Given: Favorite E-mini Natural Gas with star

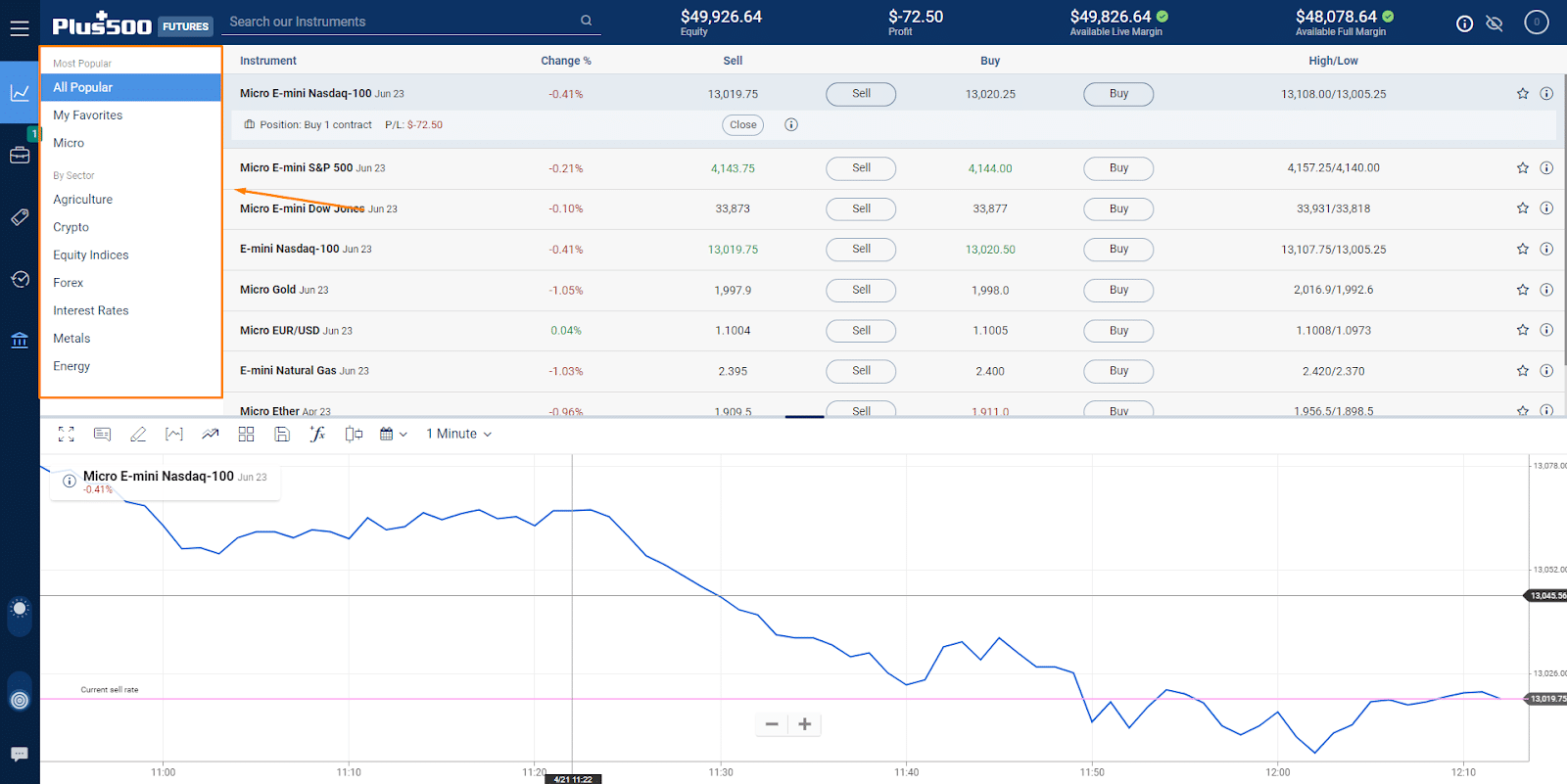Looking at the screenshot, I should 1523,371.
